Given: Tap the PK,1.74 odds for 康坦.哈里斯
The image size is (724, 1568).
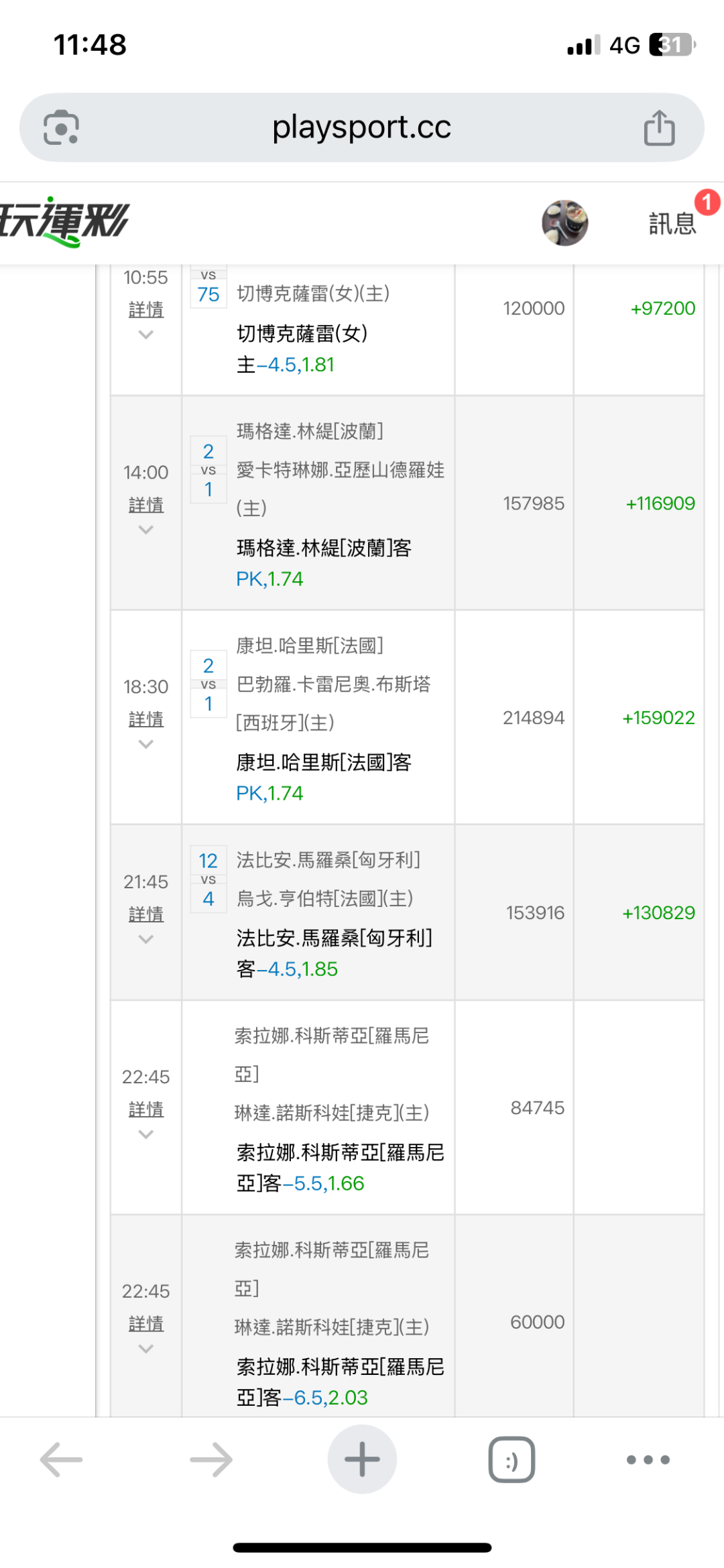Looking at the screenshot, I should [x=269, y=793].
